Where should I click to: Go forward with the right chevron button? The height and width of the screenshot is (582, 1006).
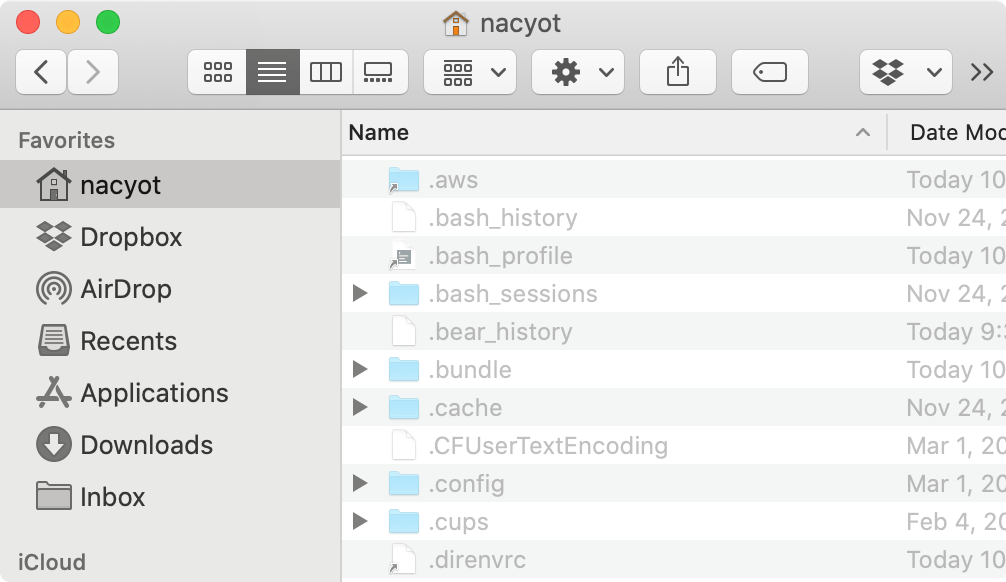point(93,72)
